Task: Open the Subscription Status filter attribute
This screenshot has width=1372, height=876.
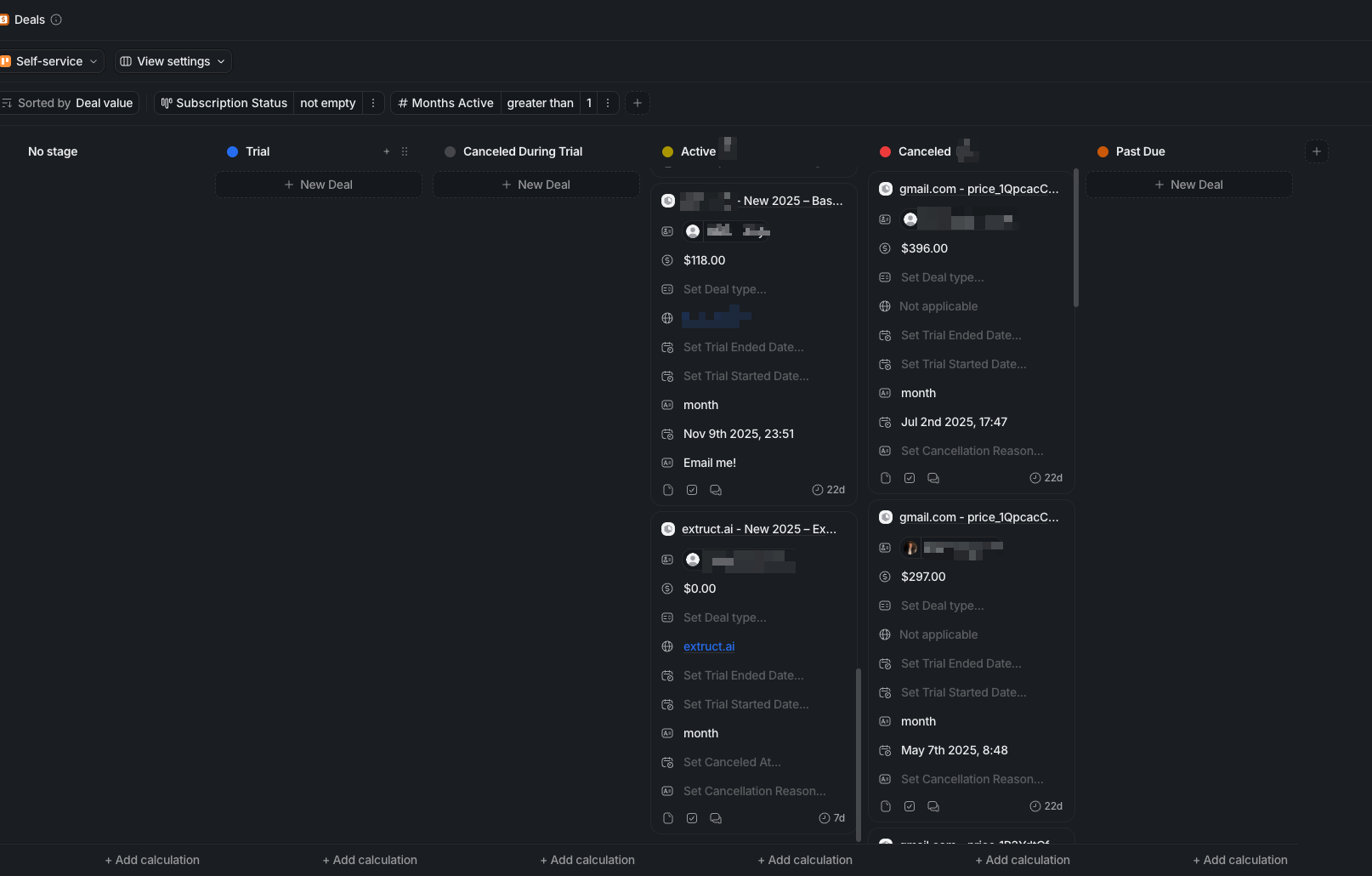Action: click(224, 103)
